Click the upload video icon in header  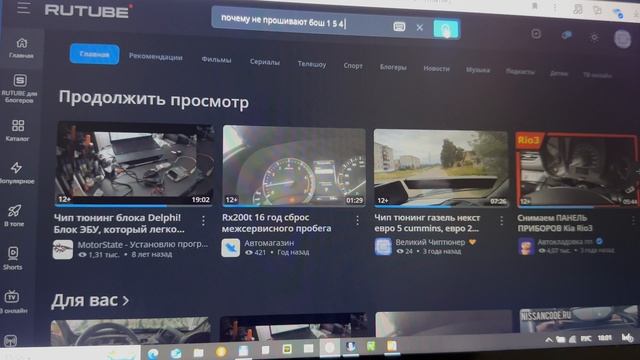[536, 34]
